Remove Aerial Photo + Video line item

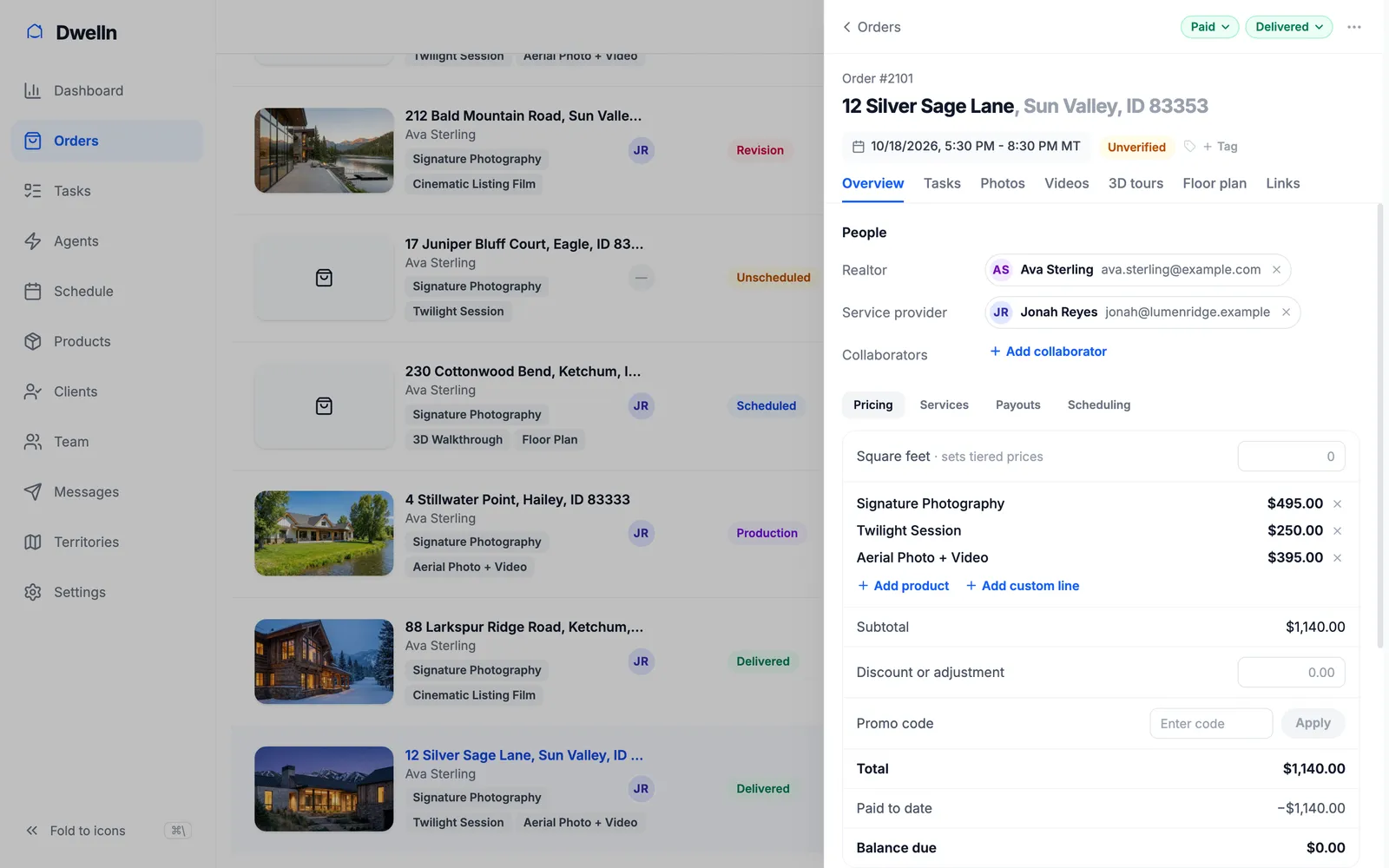pos(1338,558)
